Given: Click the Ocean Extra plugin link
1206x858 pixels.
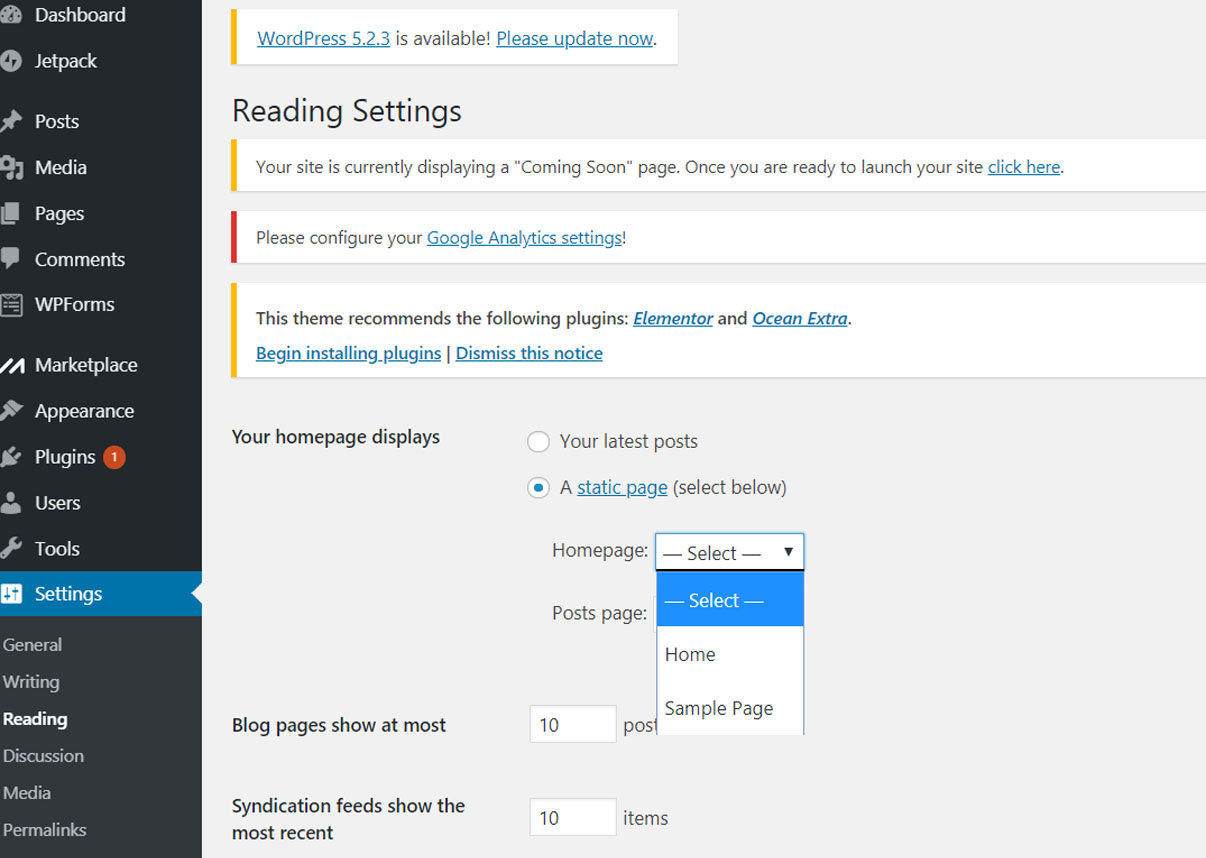Looking at the screenshot, I should (x=800, y=319).
